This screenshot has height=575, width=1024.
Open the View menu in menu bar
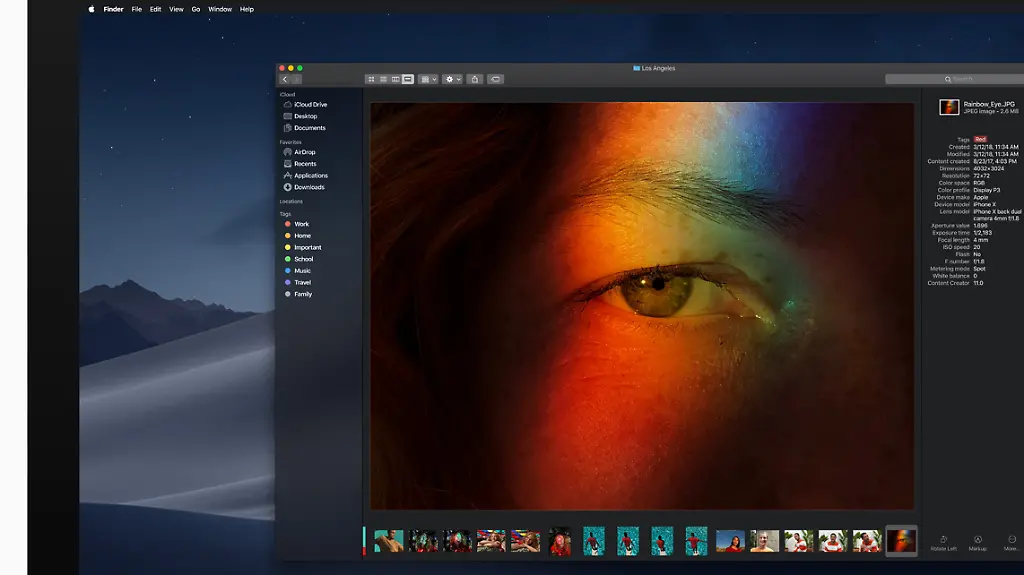pyautogui.click(x=176, y=9)
